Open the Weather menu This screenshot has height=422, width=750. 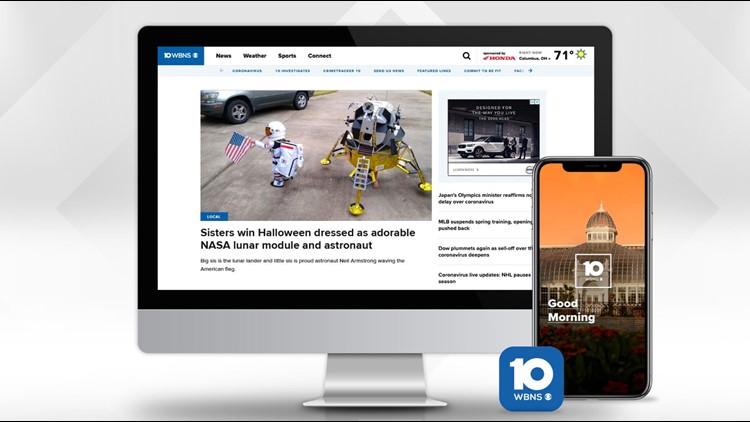click(255, 56)
